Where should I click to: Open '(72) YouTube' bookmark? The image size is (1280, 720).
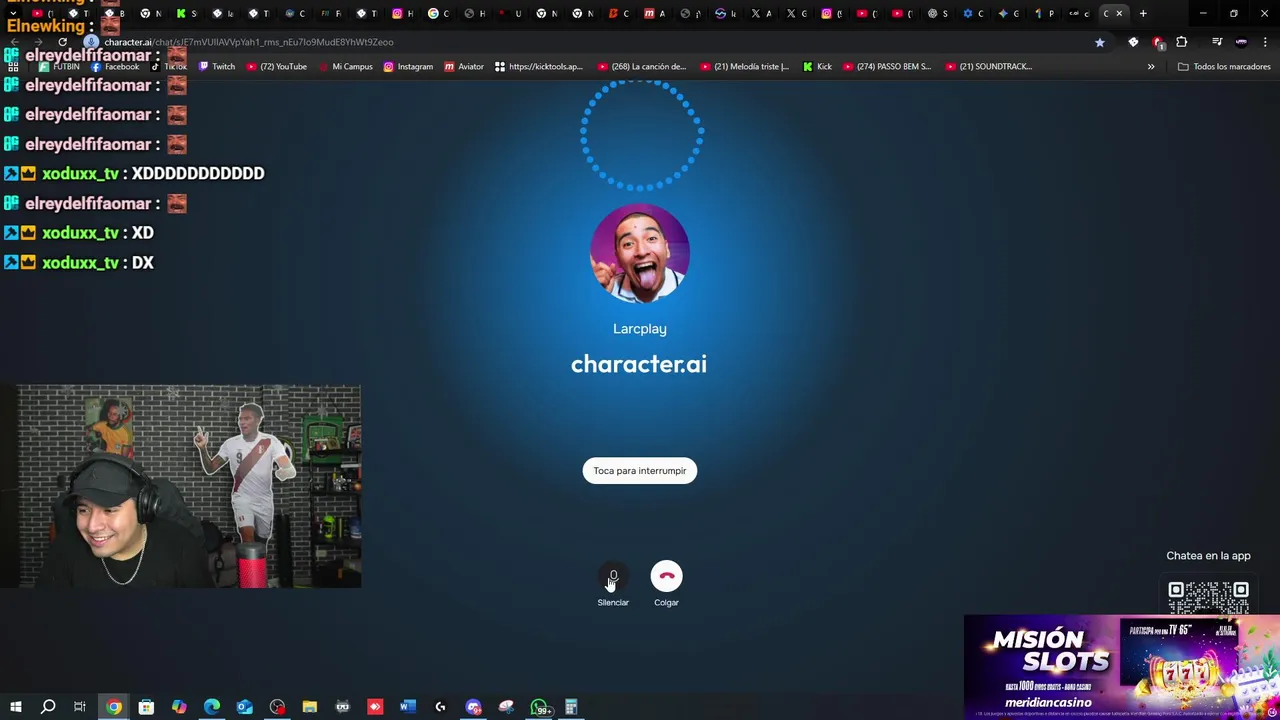point(276,67)
